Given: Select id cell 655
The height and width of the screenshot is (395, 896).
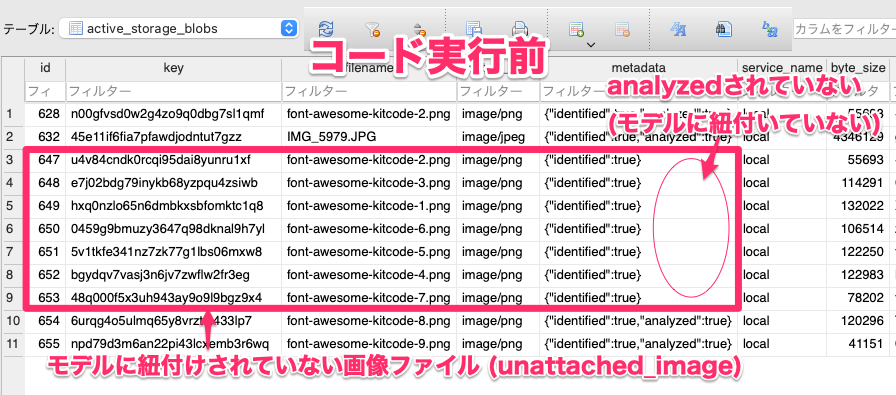Looking at the screenshot, I should pyautogui.click(x=45, y=344).
